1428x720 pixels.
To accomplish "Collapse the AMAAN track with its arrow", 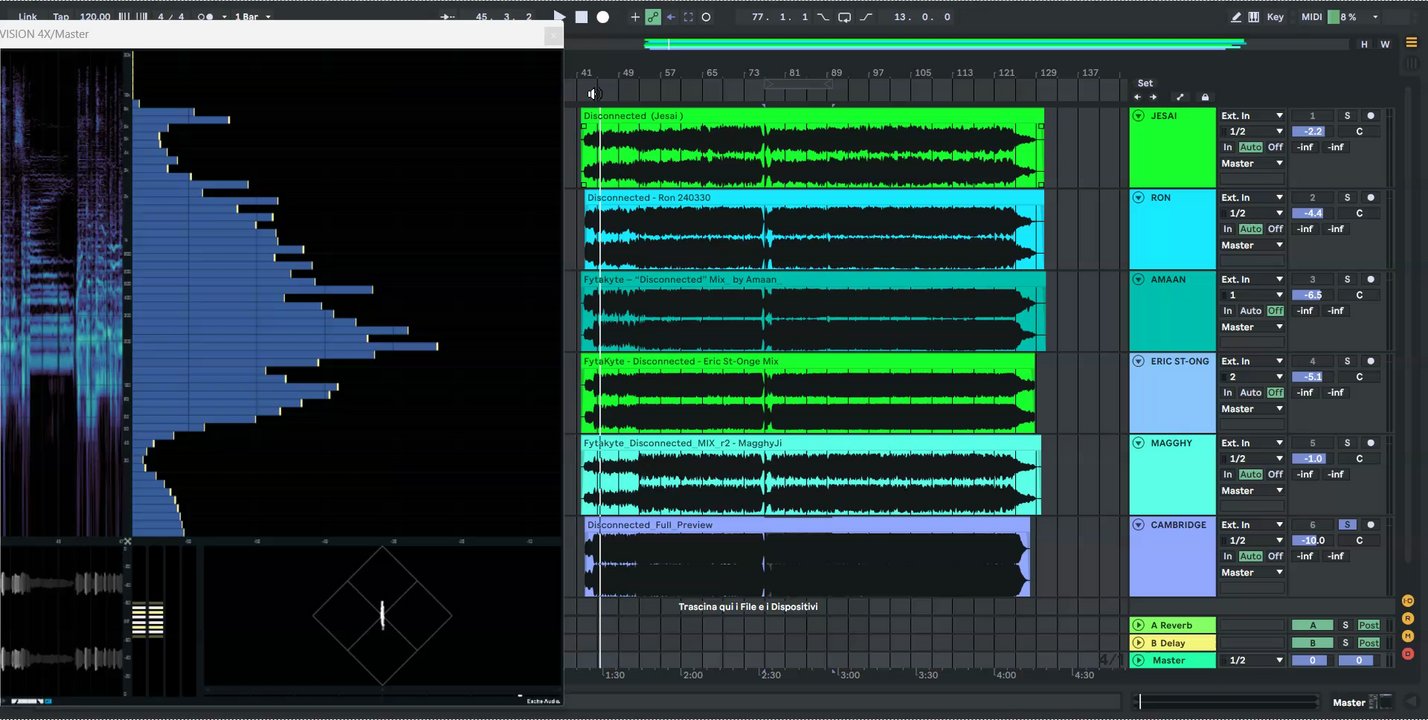I will 1138,280.
